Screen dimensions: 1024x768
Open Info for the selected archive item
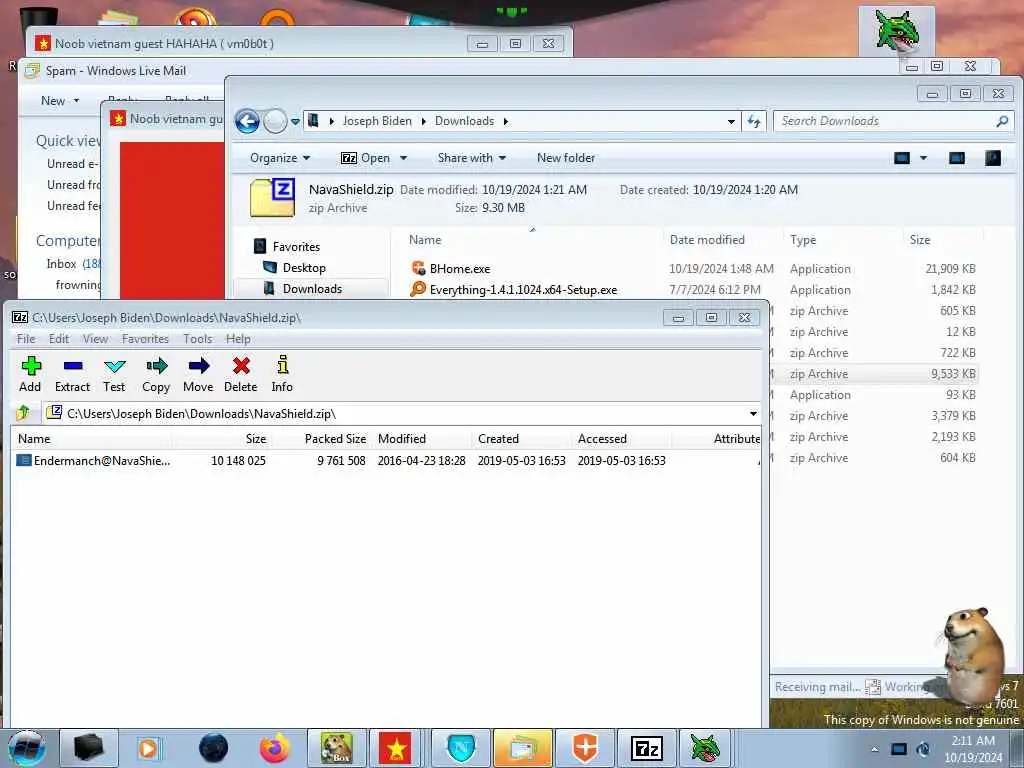pos(282,374)
